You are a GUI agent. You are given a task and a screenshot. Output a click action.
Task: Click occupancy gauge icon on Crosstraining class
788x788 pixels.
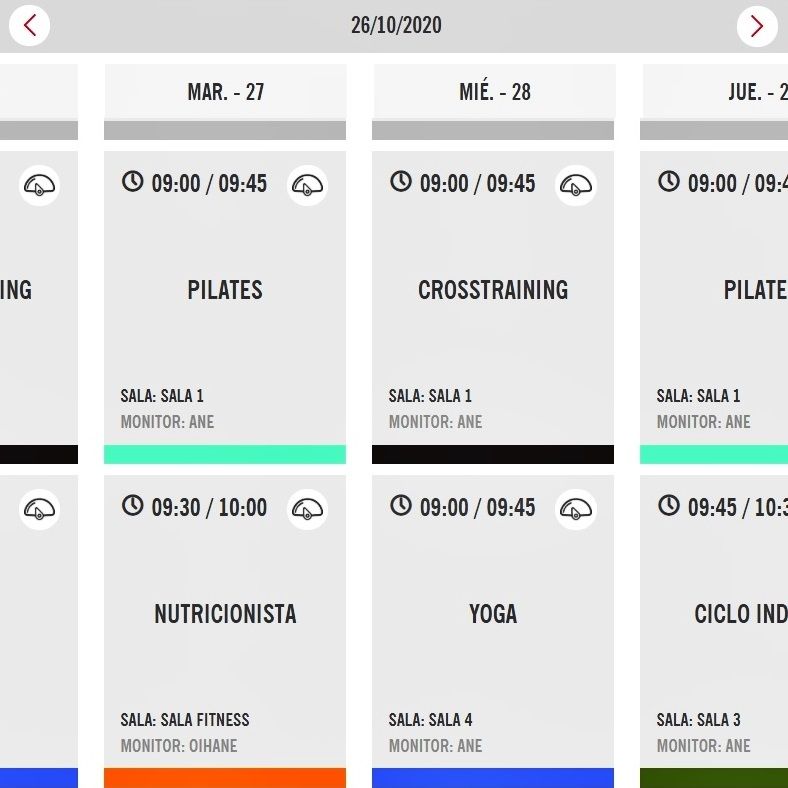[x=575, y=186]
